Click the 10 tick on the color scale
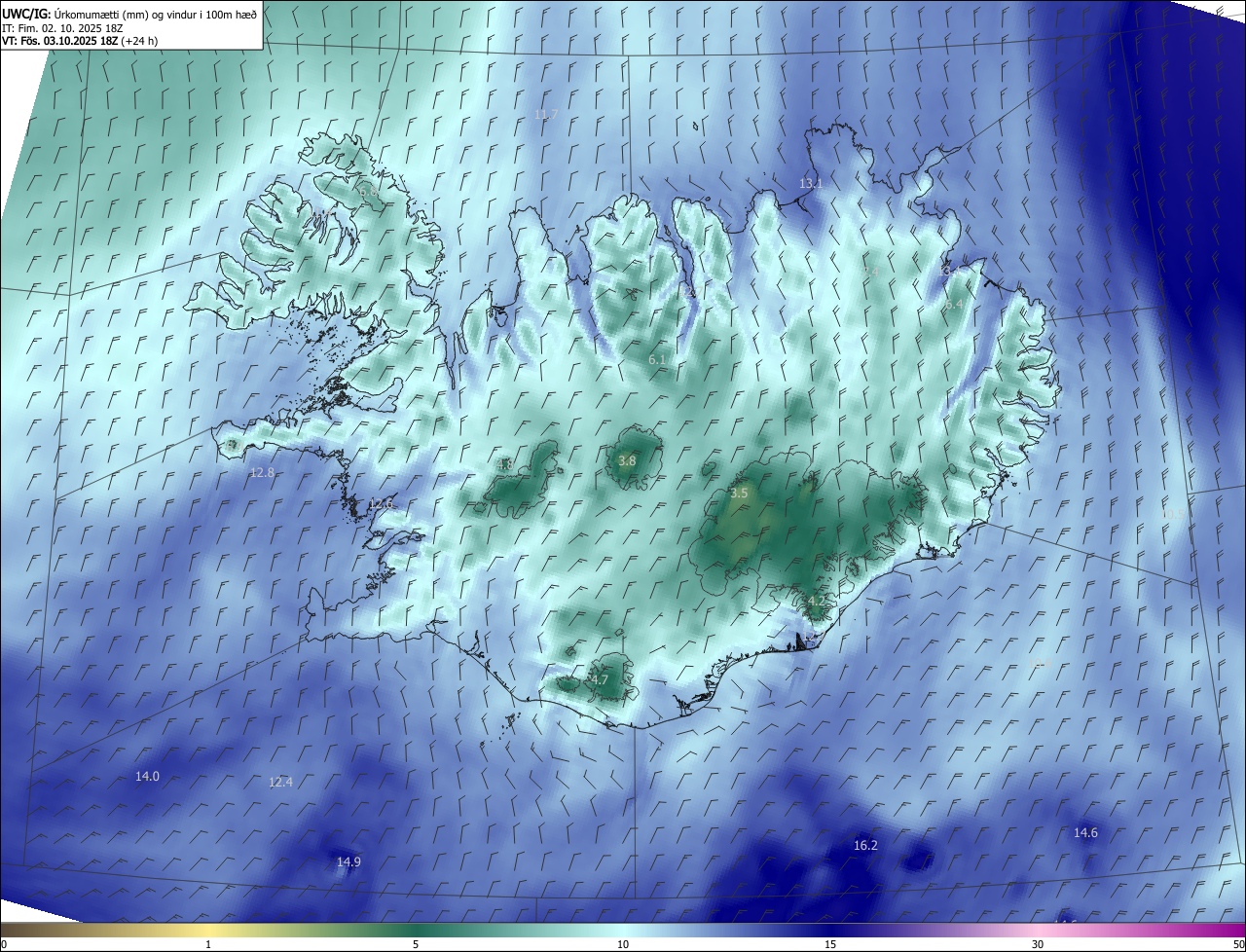This screenshot has width=1246, height=952. 623,944
